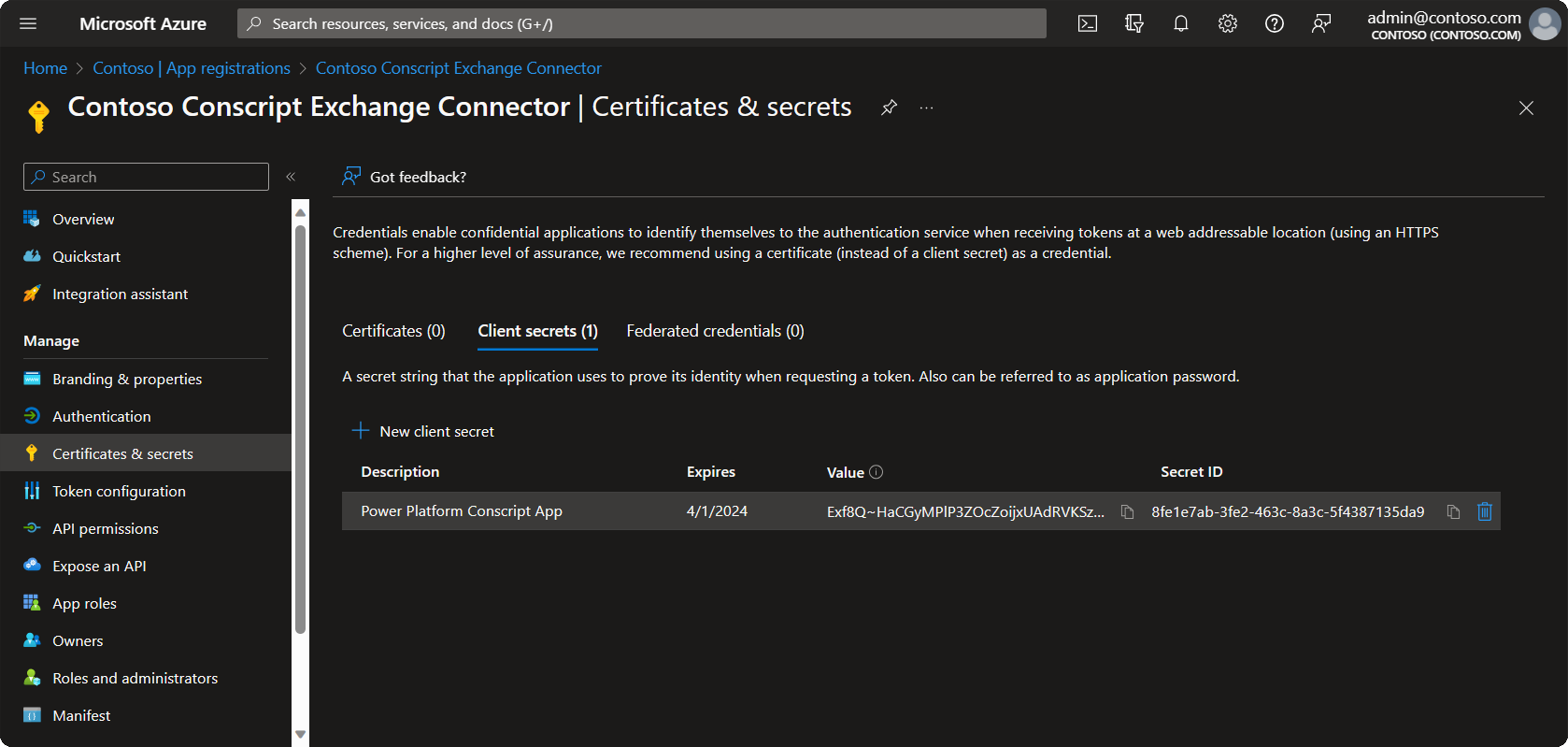Select Certificates & secrets in side menu
Viewport: 1568px width, 747px height.
(146, 453)
